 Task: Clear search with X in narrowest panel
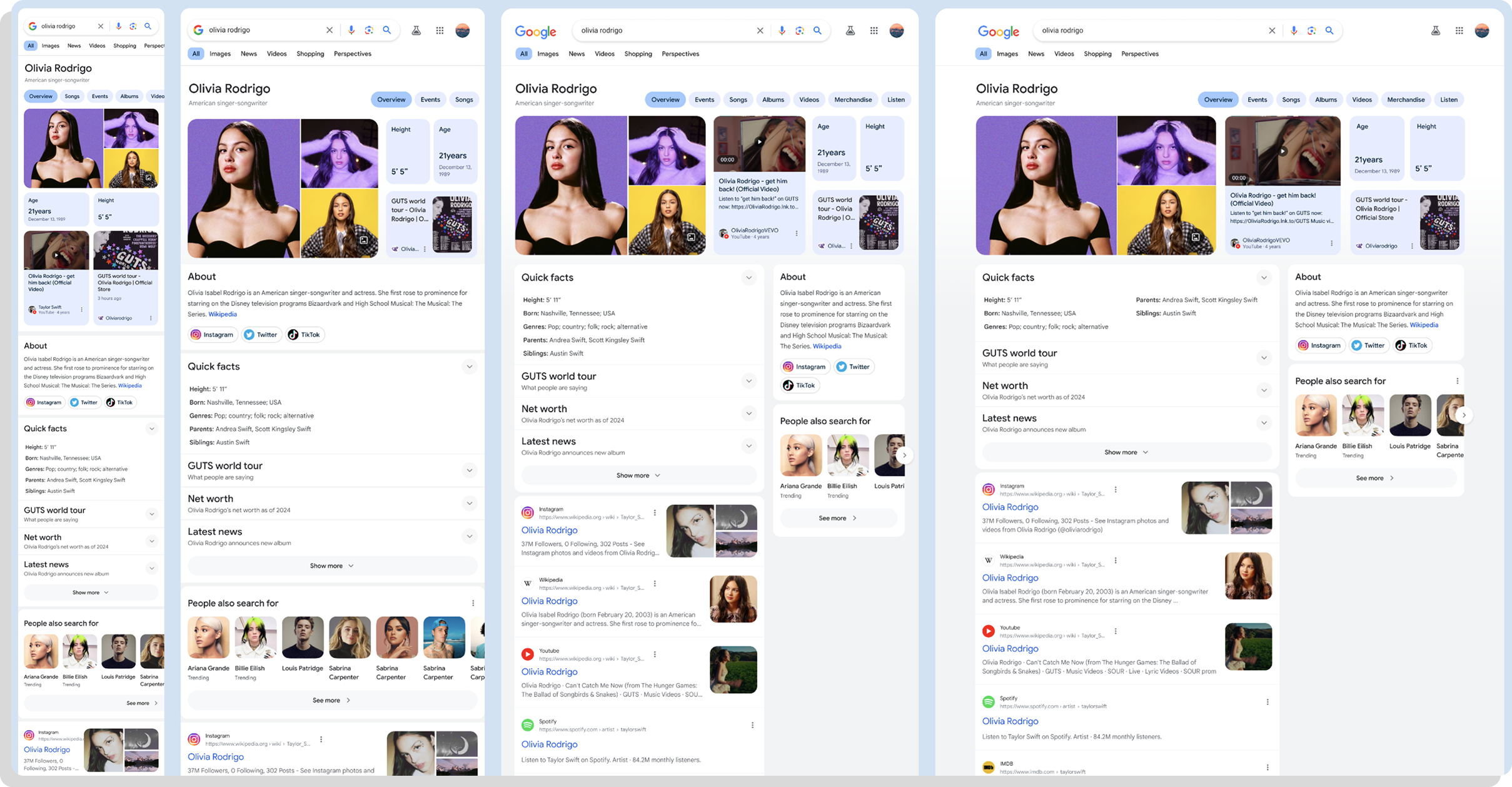tap(100, 26)
